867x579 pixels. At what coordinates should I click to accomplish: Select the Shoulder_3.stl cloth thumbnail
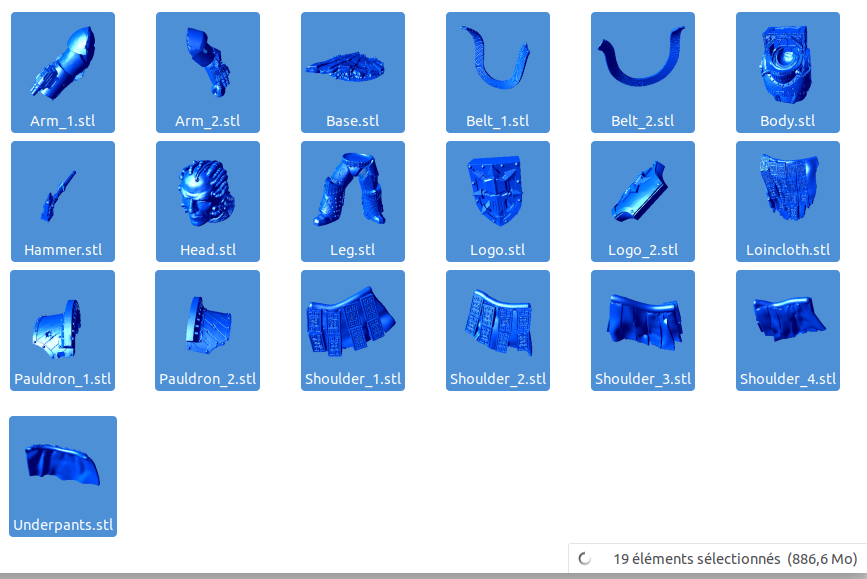(x=644, y=322)
